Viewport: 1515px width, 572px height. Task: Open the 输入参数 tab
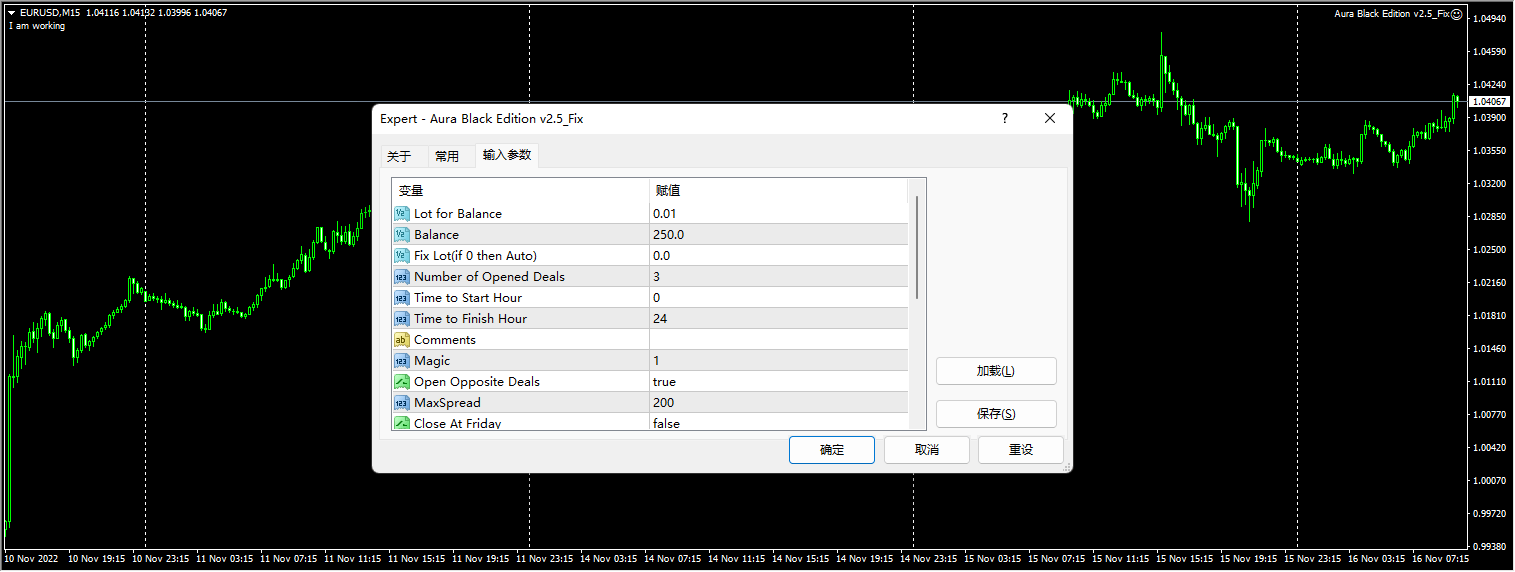[507, 155]
